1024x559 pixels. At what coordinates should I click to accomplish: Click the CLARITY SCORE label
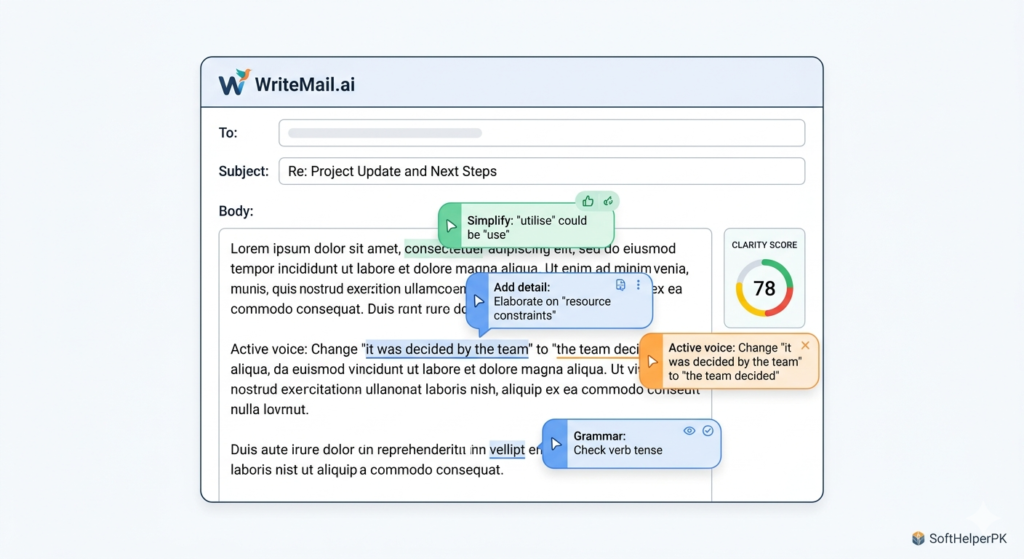point(764,245)
